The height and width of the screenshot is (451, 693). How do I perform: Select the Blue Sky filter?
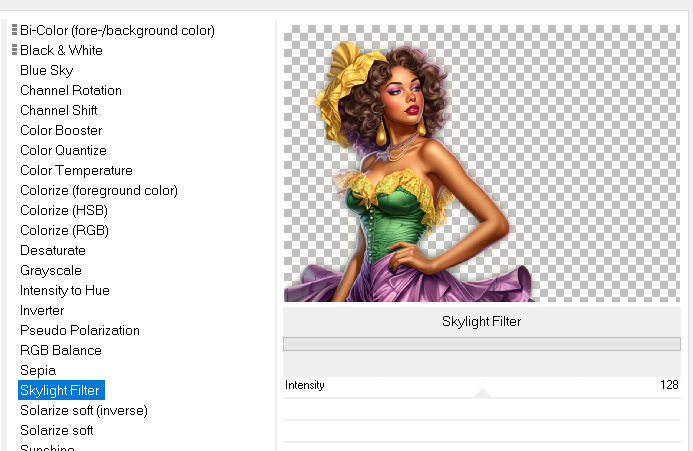(x=46, y=70)
